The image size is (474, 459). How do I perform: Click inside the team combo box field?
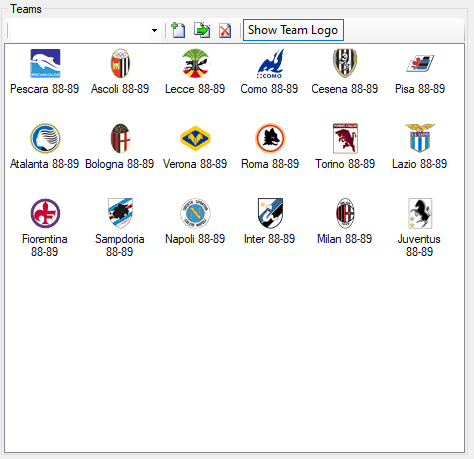pyautogui.click(x=80, y=30)
